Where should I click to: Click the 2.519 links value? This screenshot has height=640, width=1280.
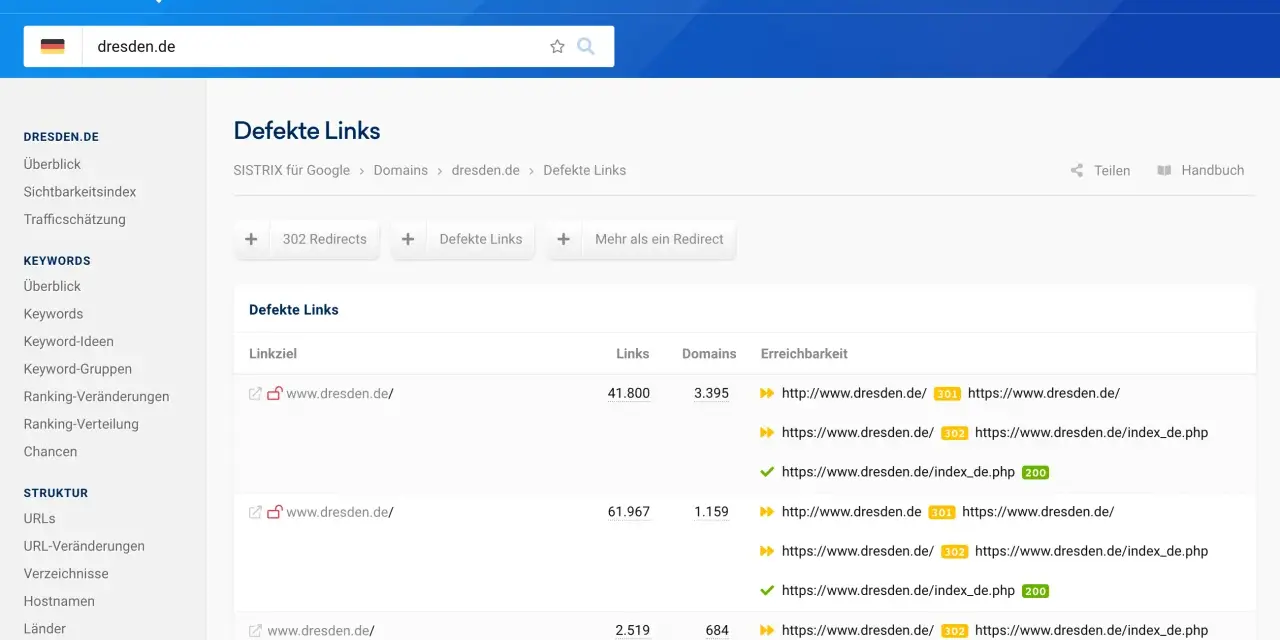[632, 631]
